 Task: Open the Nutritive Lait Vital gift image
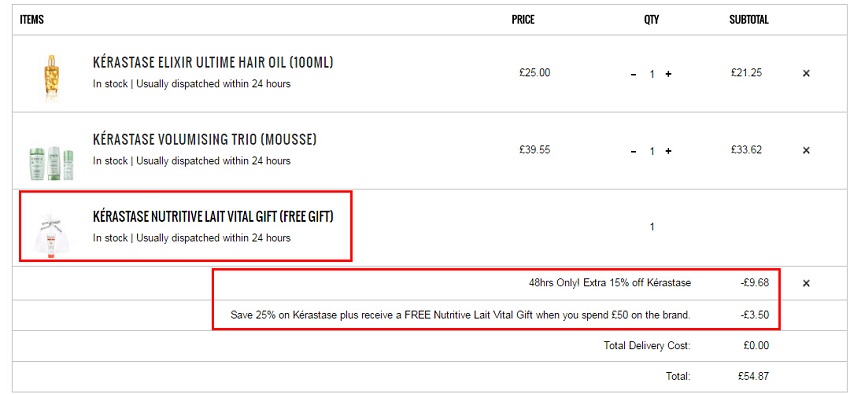coord(51,236)
